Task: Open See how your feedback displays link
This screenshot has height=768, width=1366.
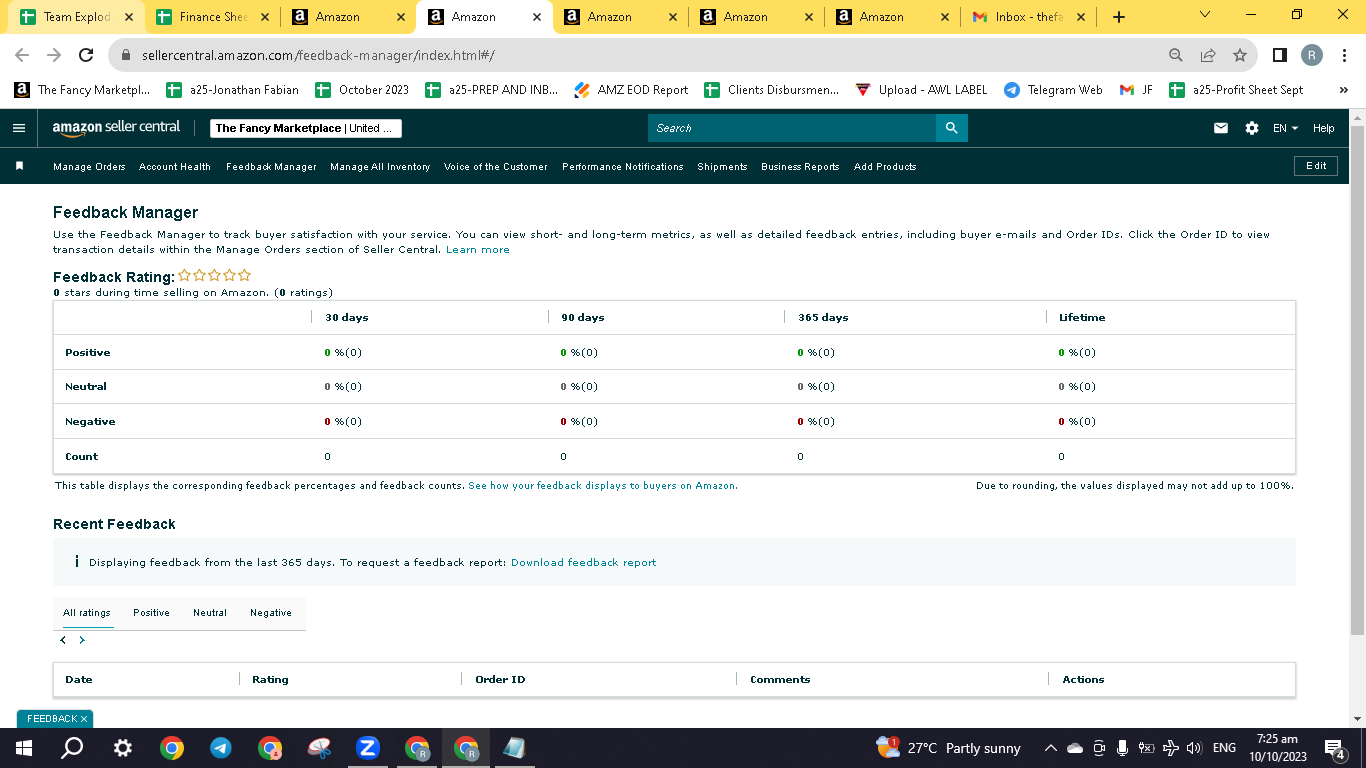Action: (603, 486)
